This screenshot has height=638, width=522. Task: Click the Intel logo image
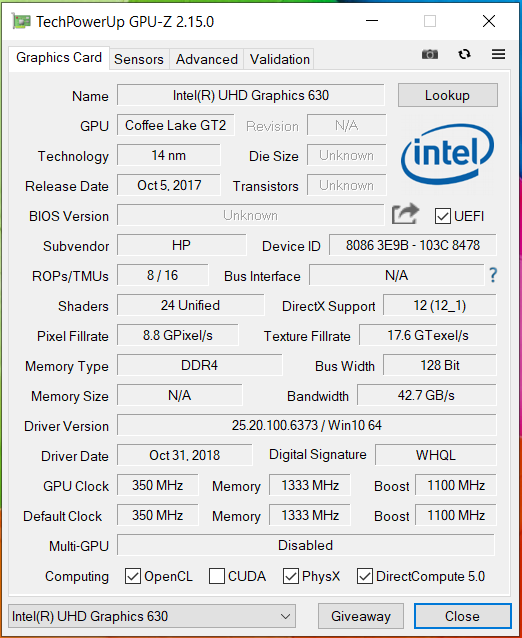pos(448,154)
